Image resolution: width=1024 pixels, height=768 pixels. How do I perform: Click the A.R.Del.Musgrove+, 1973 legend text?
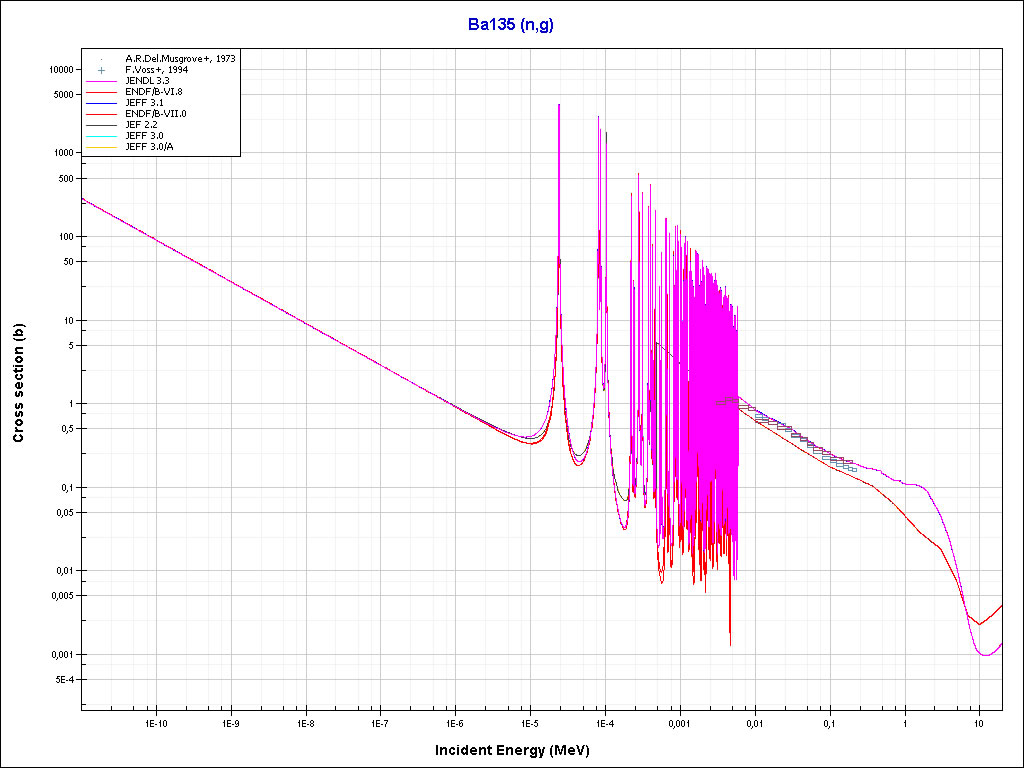click(180, 59)
